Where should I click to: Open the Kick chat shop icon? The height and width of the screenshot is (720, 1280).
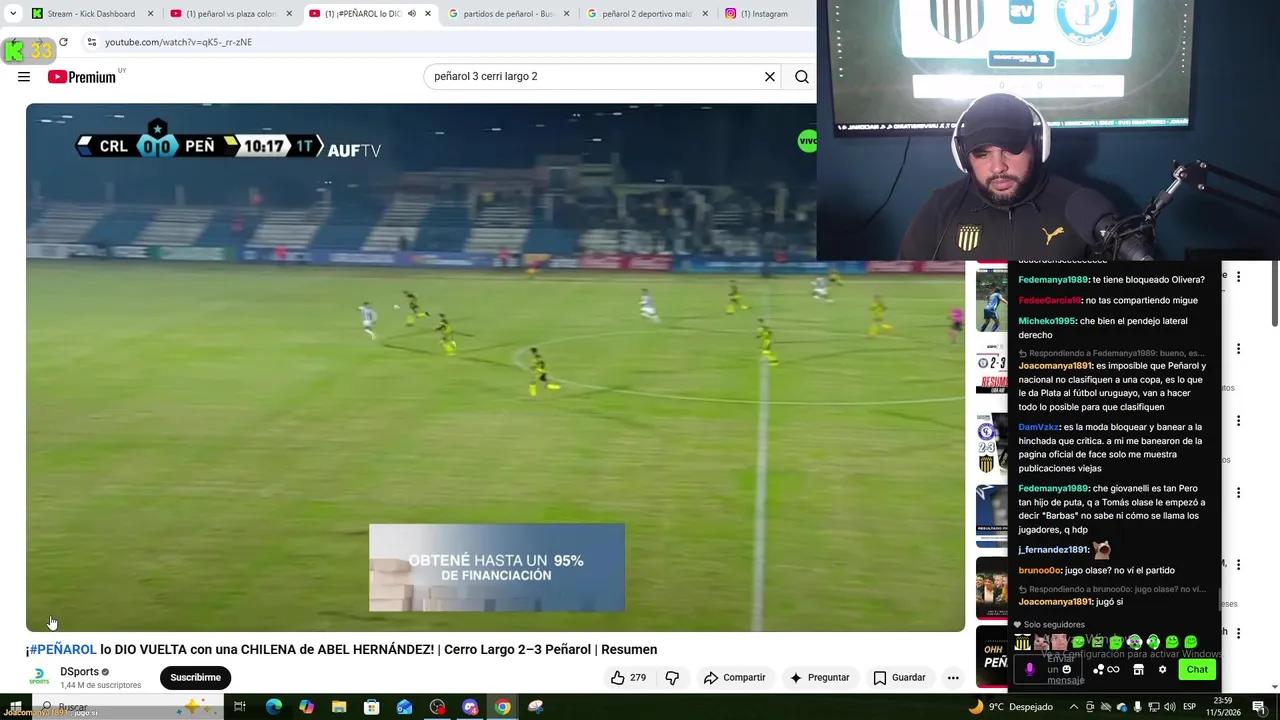tap(1138, 670)
